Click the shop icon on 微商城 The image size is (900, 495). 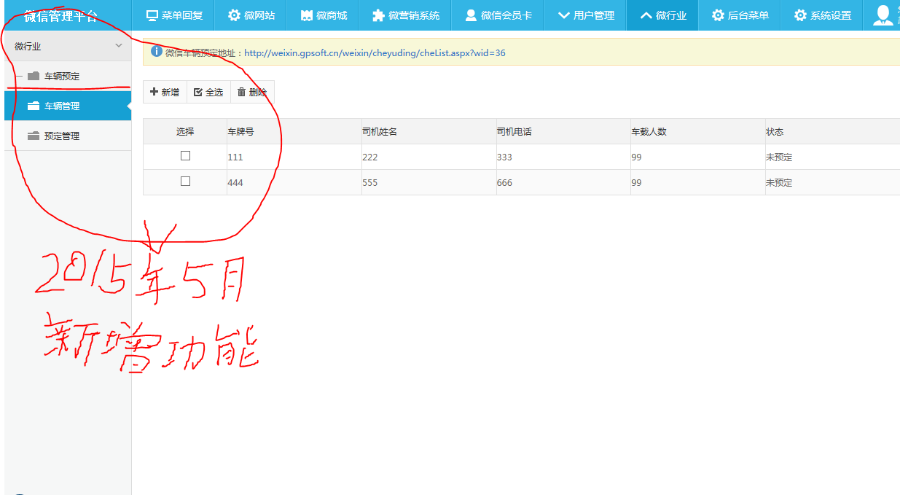pos(307,16)
